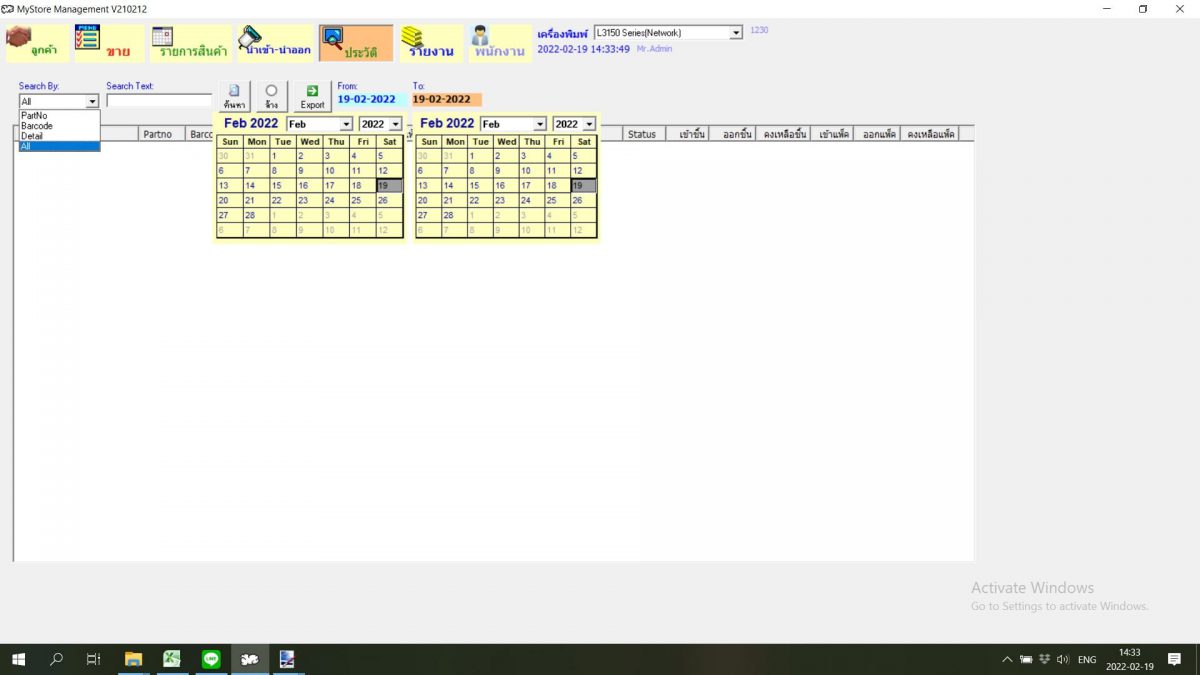Click the ค้นหา search button
The image size is (1200, 675).
(x=234, y=96)
